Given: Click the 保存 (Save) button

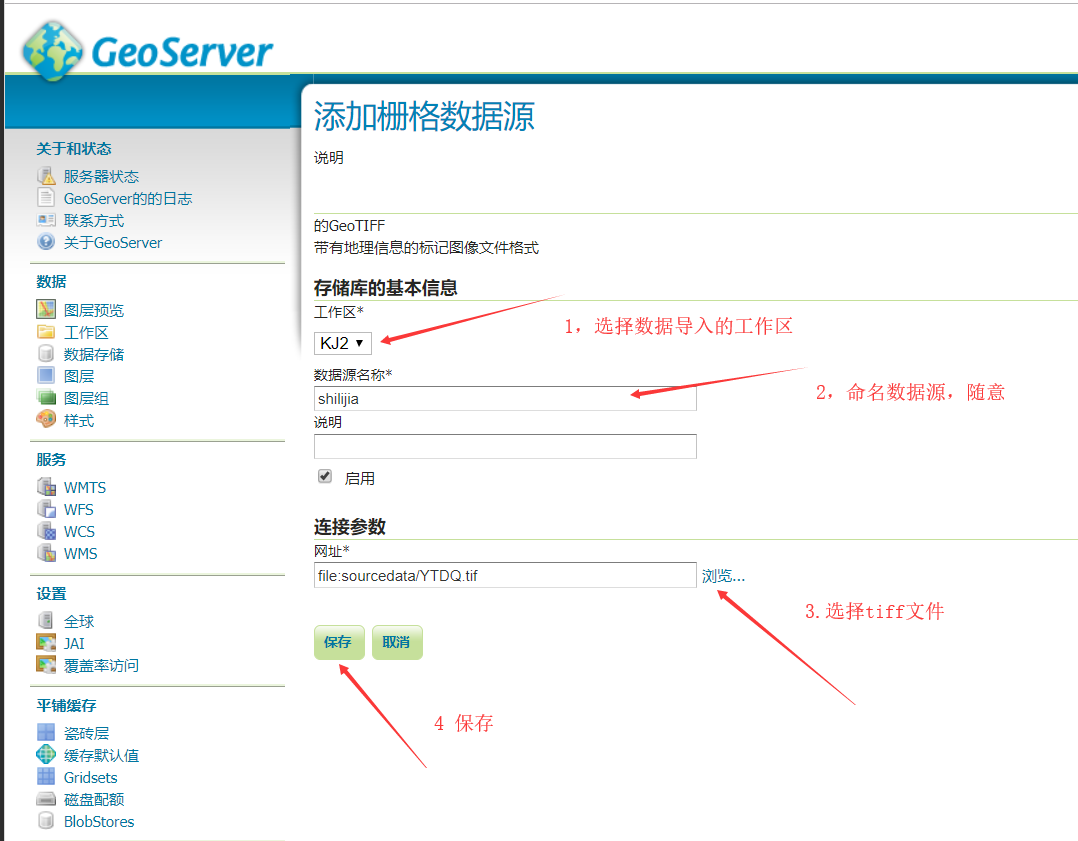Looking at the screenshot, I should [x=339, y=643].
